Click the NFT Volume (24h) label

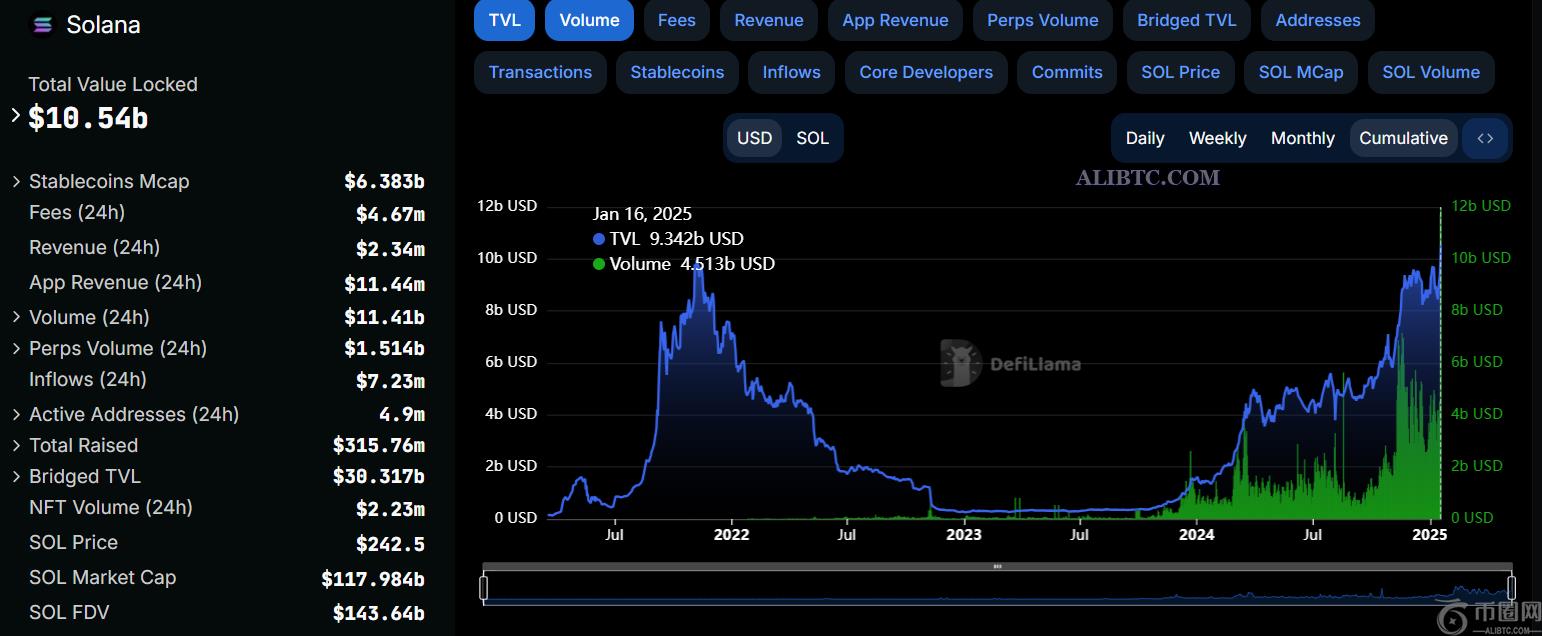(x=110, y=507)
